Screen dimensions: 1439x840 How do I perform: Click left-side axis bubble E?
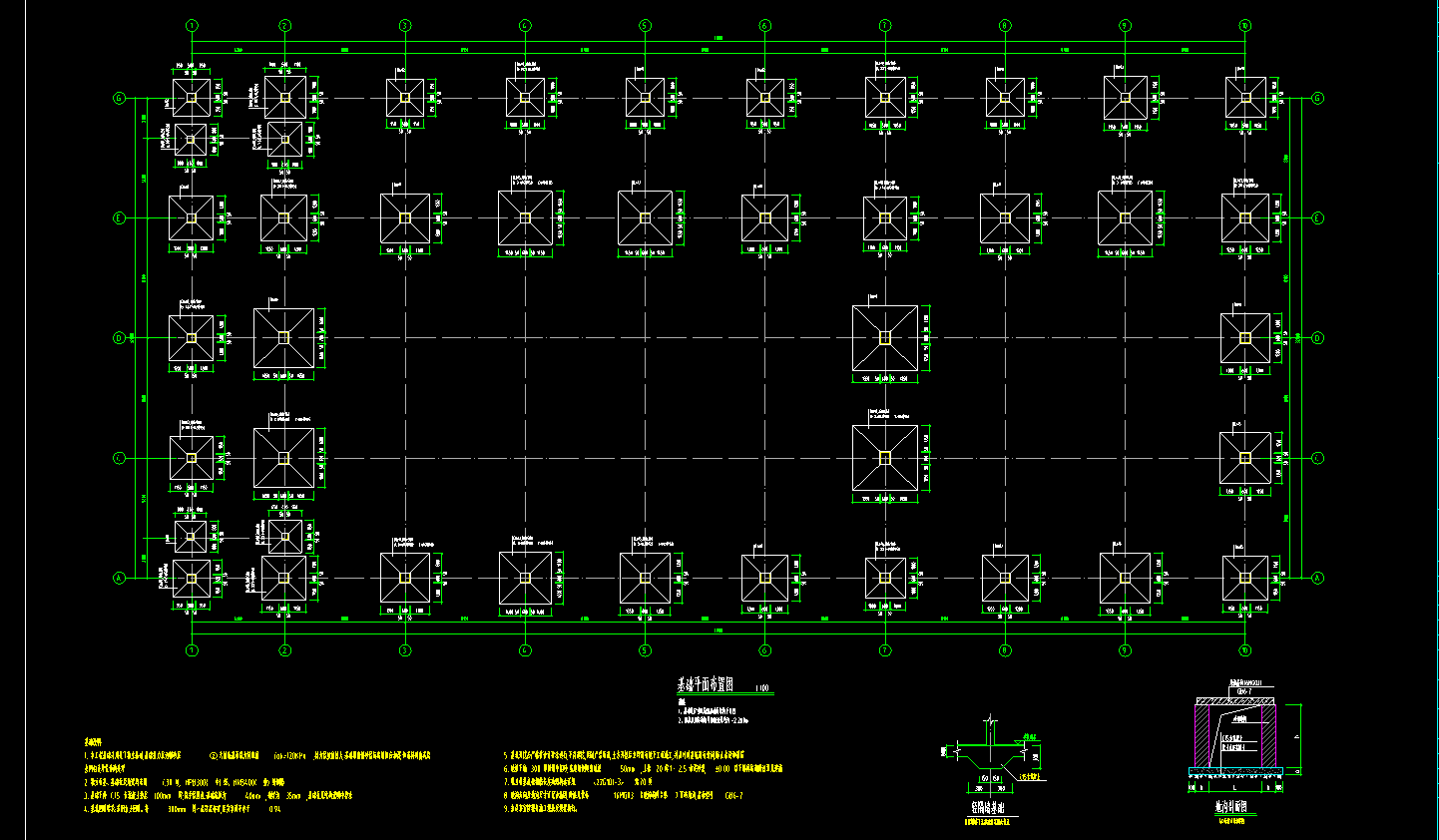coord(120,217)
